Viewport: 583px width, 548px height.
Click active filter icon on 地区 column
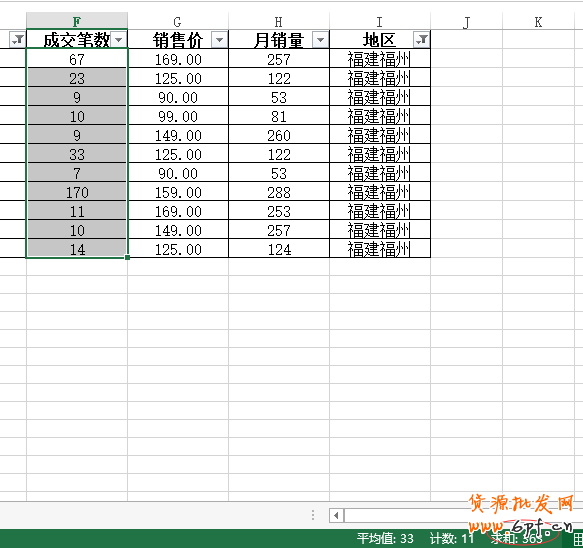pos(422,39)
